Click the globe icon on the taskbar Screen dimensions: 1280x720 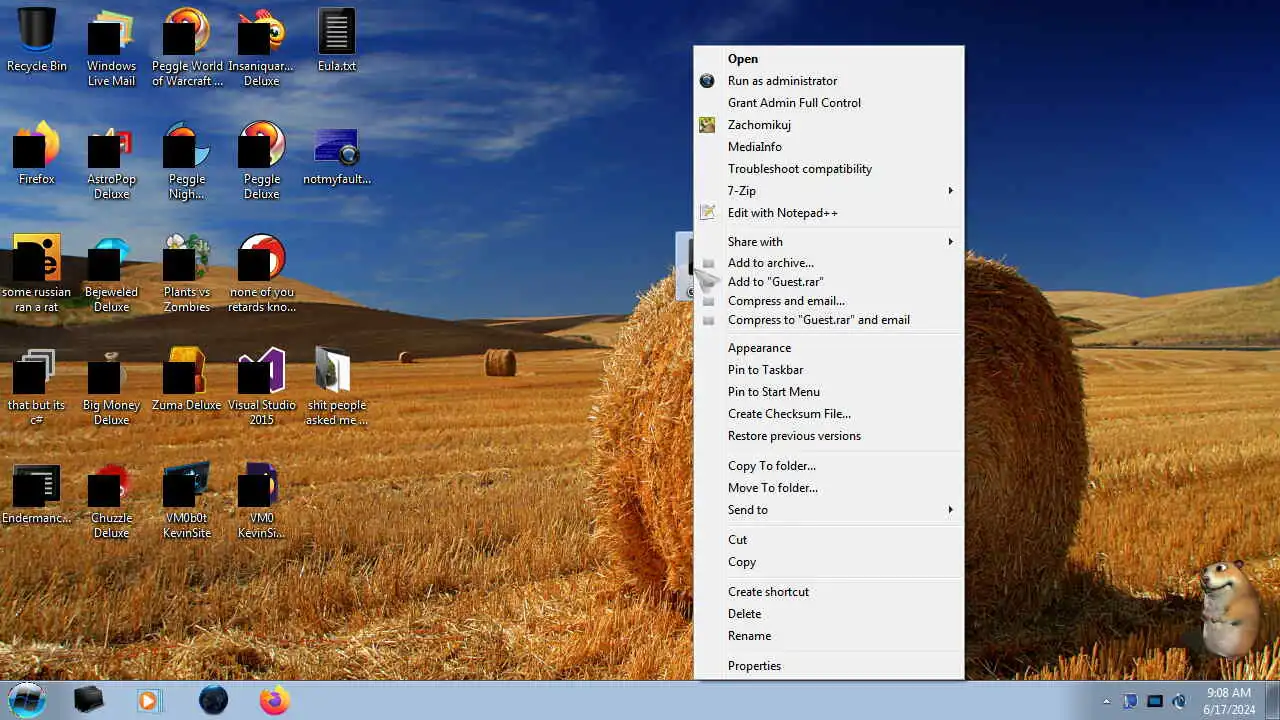[213, 700]
